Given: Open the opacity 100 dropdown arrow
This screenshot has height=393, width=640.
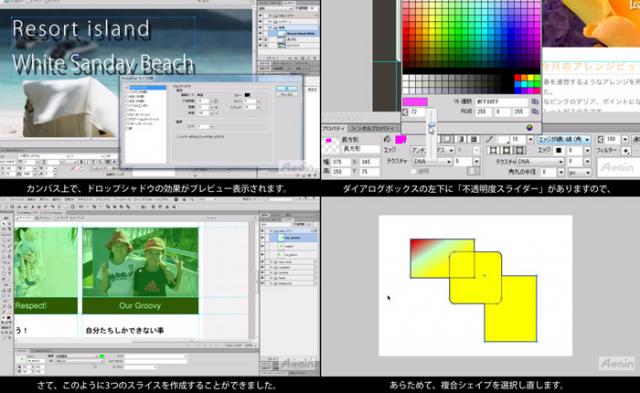Looking at the screenshot, I should pos(624,140).
